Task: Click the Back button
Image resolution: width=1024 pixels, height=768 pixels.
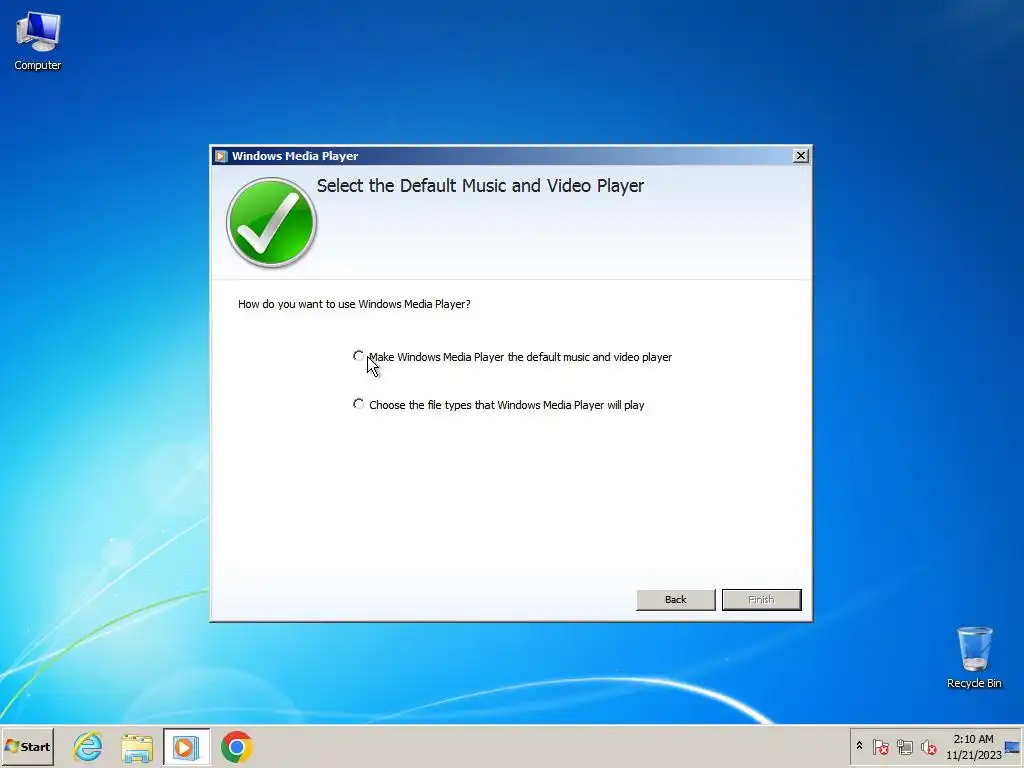Action: [x=675, y=600]
